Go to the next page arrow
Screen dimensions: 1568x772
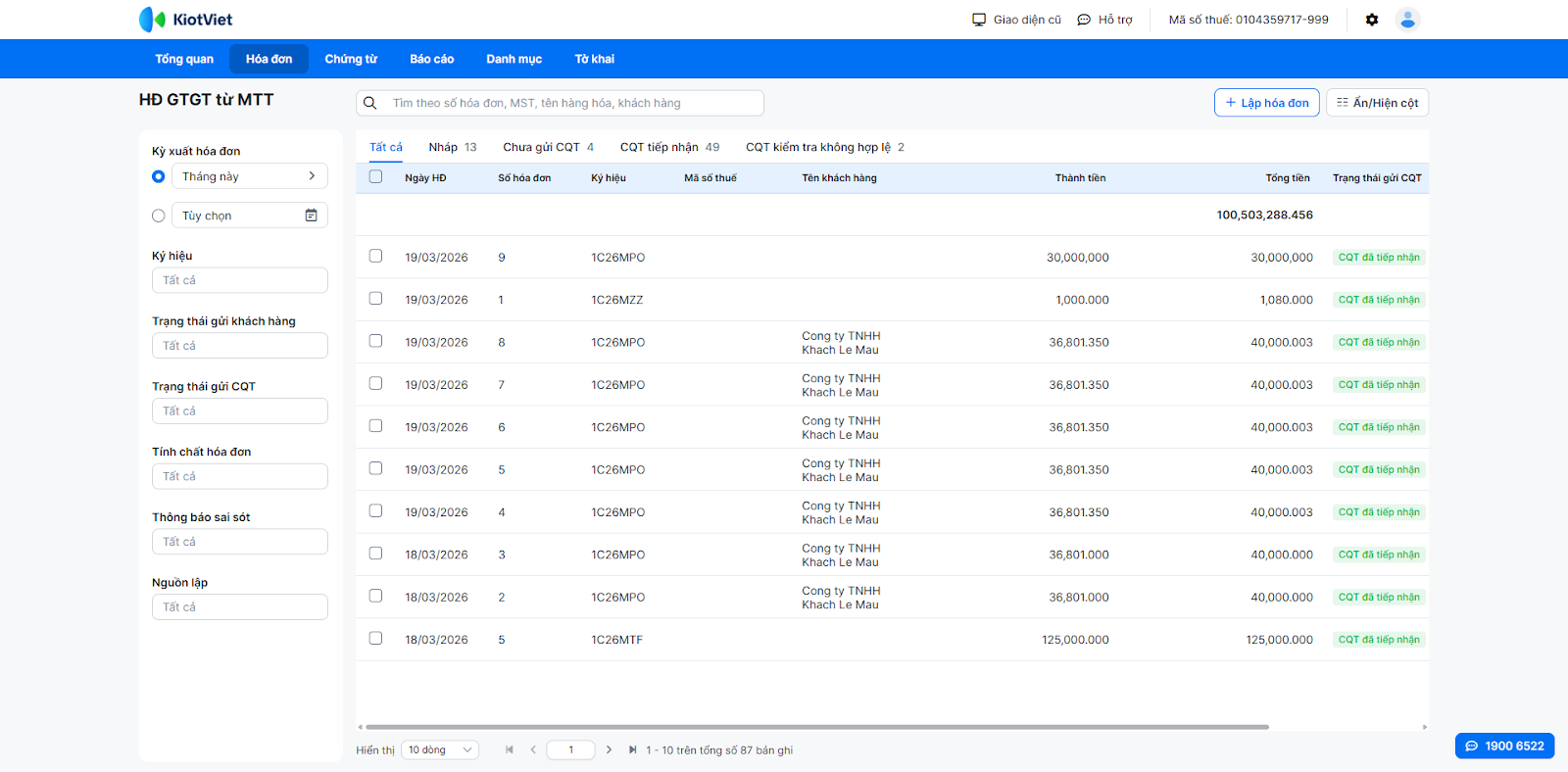pos(609,749)
